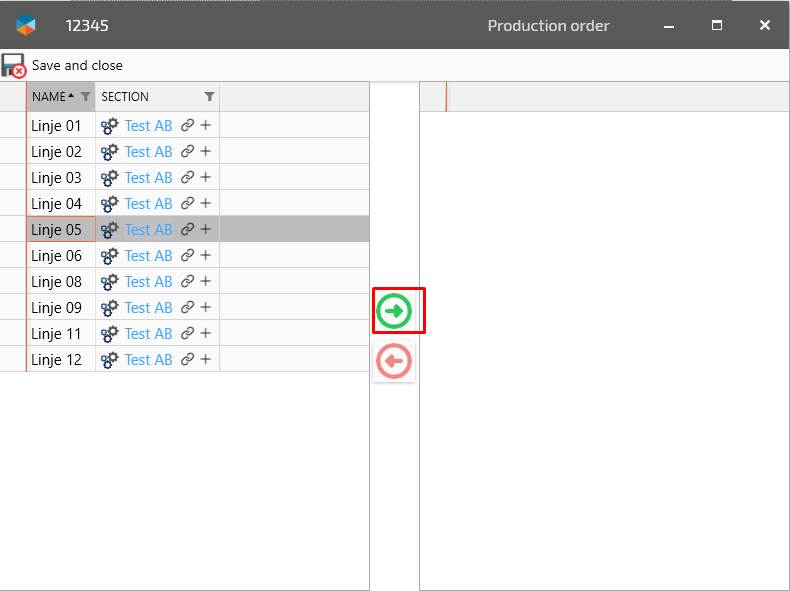Click the link icon in Linje 01 row

[x=187, y=126]
